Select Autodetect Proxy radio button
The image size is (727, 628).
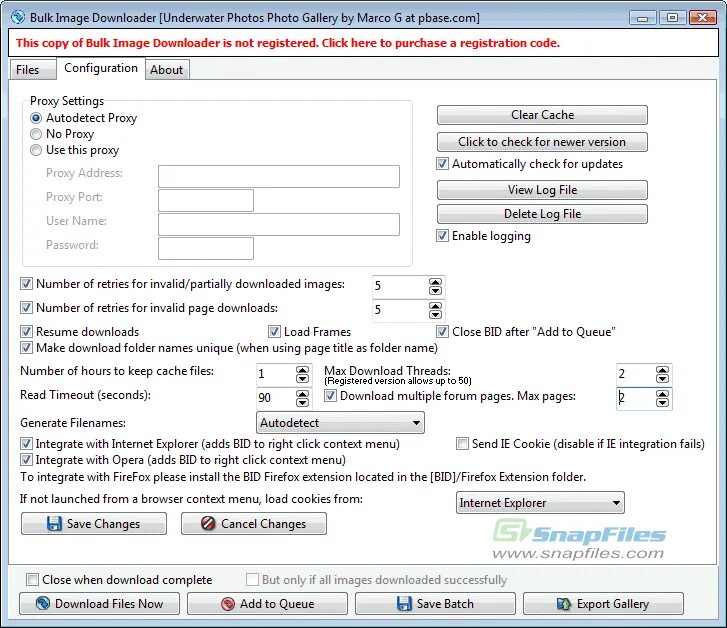click(36, 118)
